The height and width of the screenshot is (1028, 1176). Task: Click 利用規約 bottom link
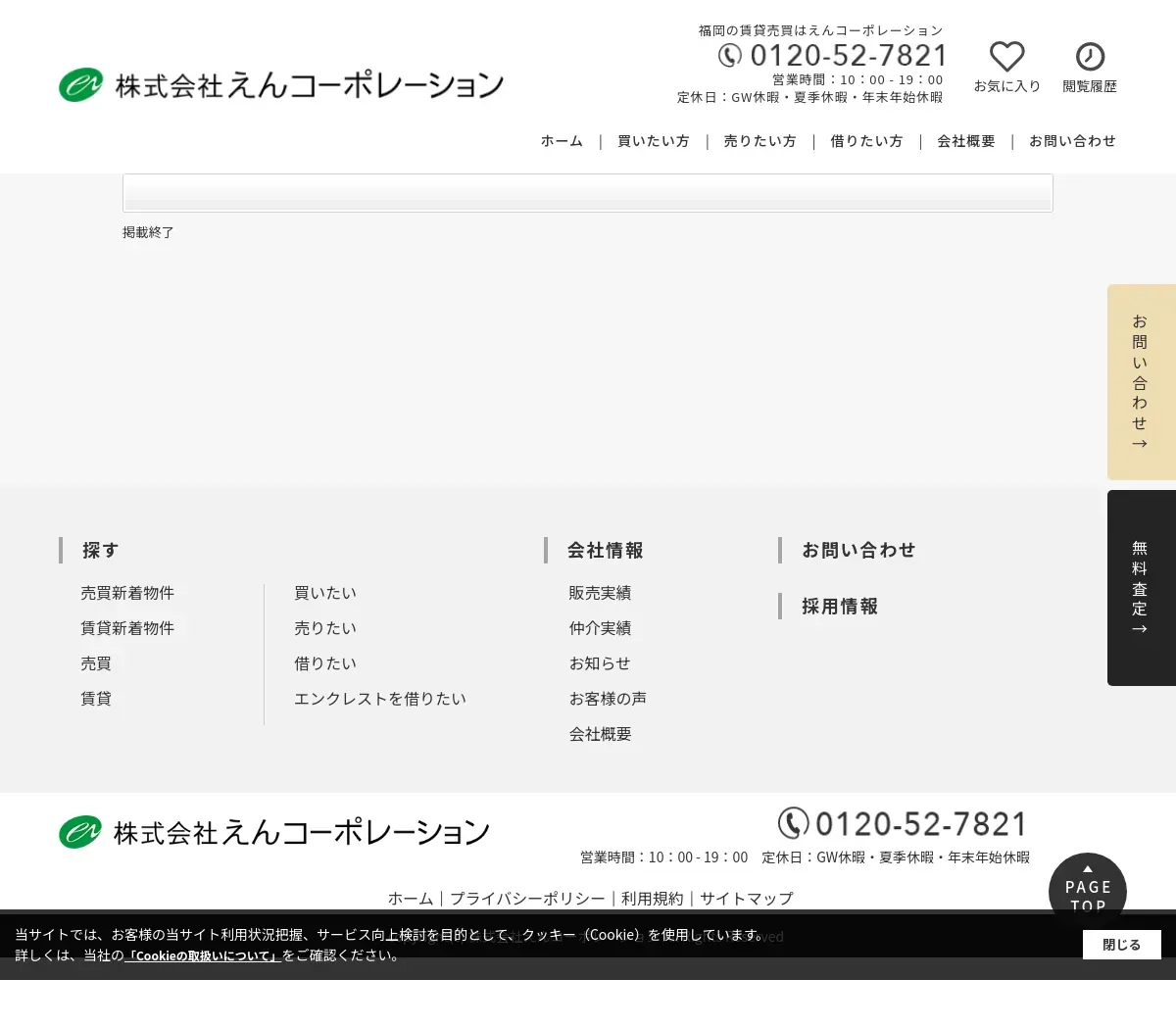coord(652,899)
